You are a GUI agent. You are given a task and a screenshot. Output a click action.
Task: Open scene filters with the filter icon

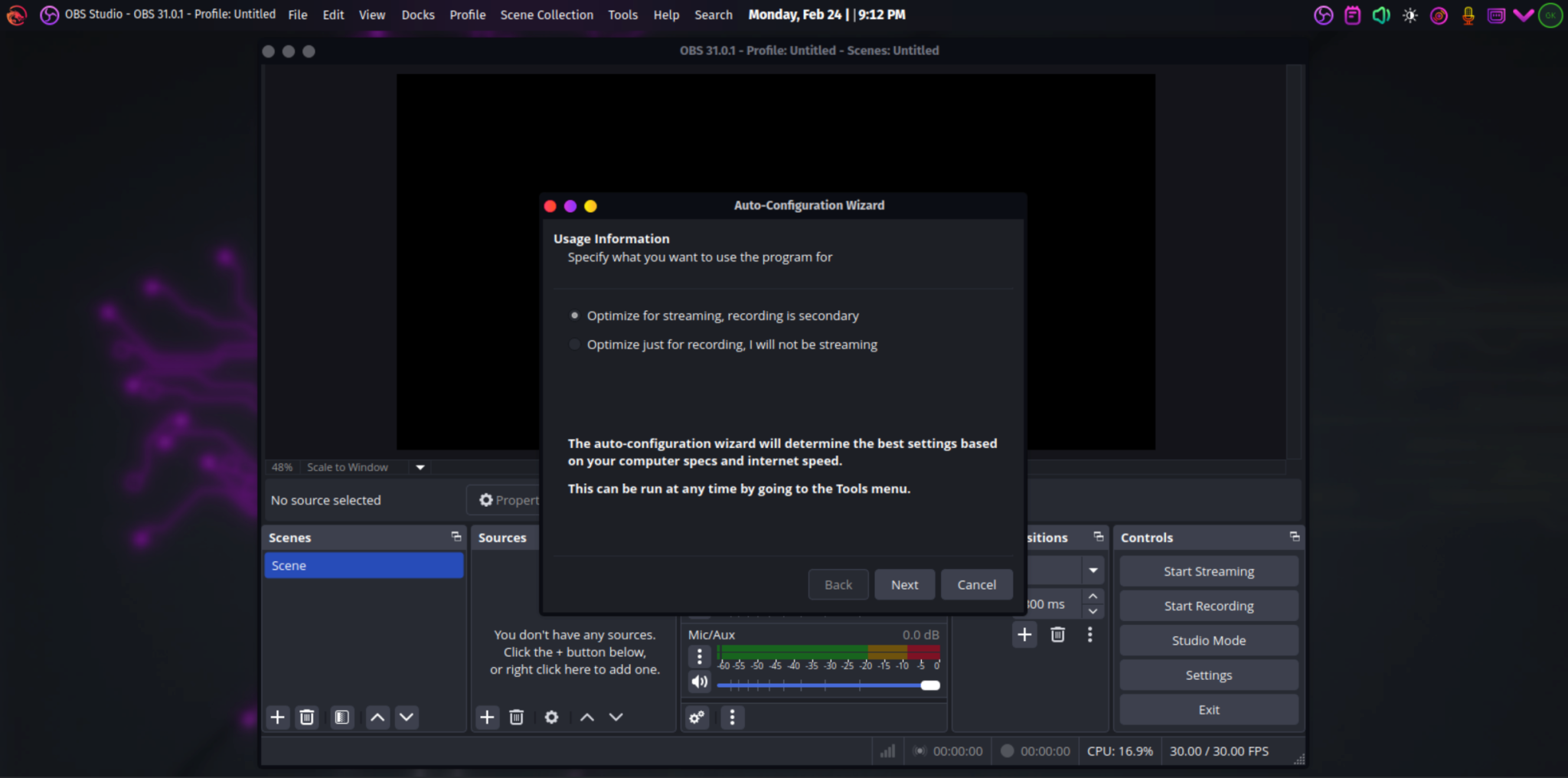click(x=341, y=717)
